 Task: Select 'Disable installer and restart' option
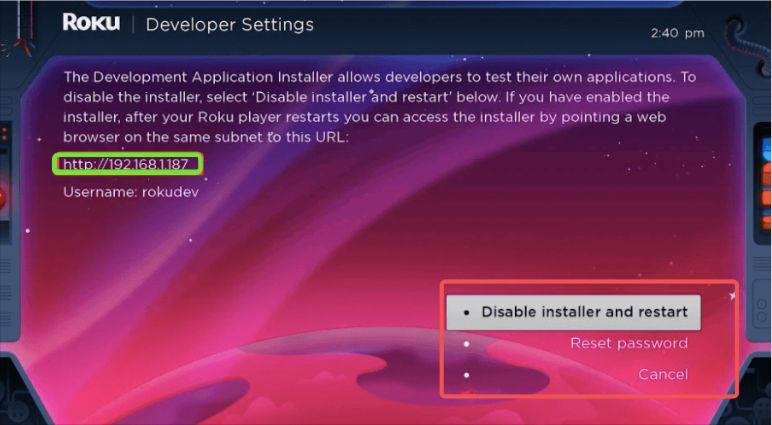(573, 312)
